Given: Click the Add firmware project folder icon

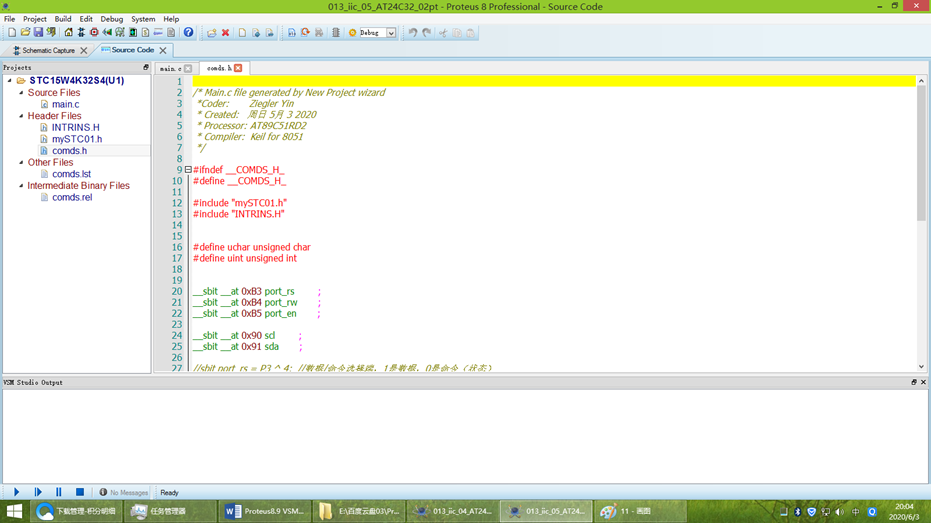Looking at the screenshot, I should click(x=211, y=33).
